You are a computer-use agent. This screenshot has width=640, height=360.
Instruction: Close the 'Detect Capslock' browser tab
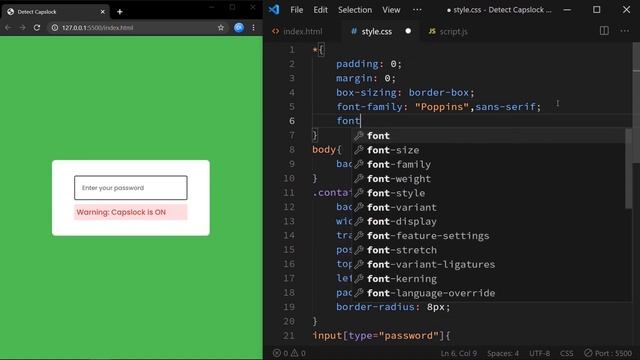[x=103, y=12]
